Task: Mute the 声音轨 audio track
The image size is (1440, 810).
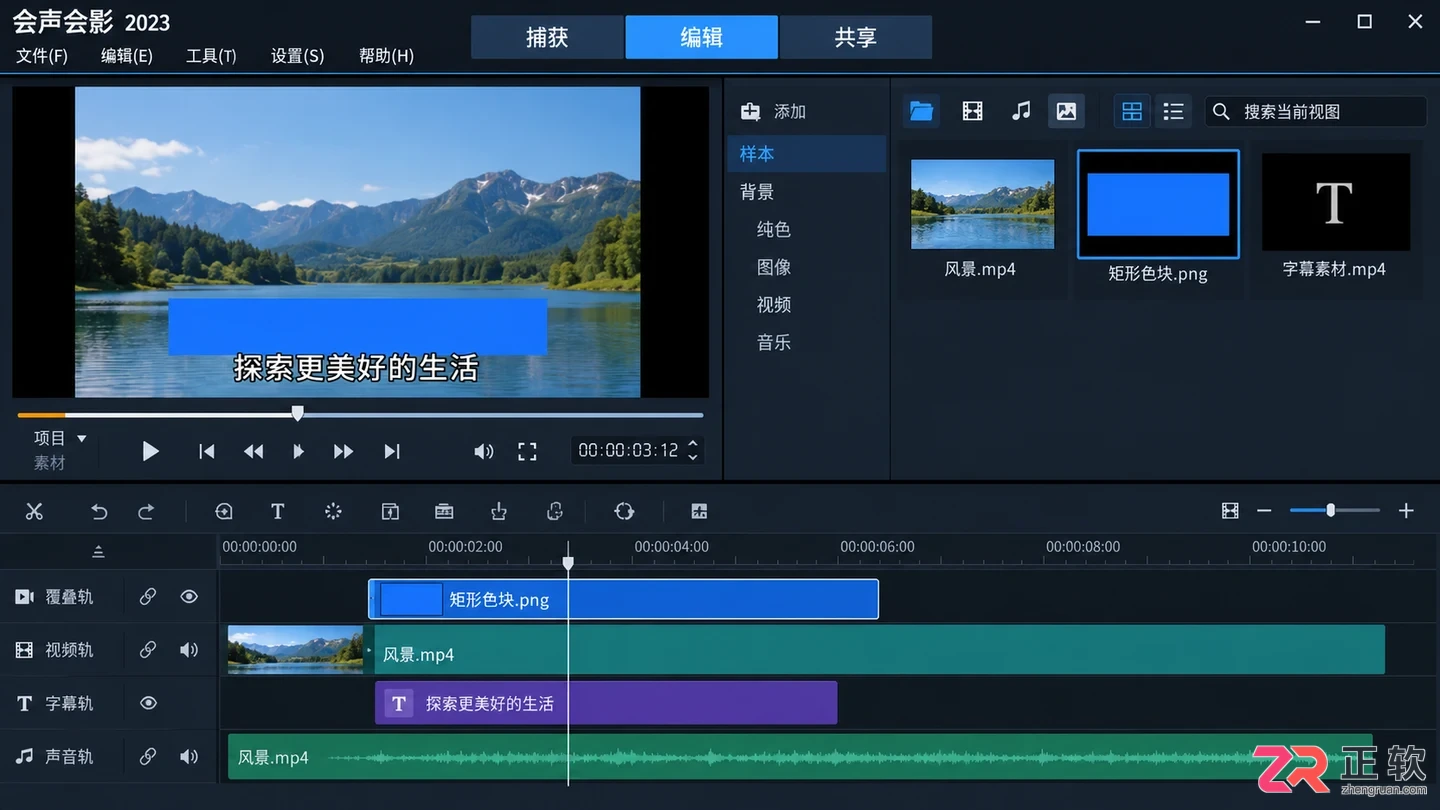Action: (x=189, y=757)
